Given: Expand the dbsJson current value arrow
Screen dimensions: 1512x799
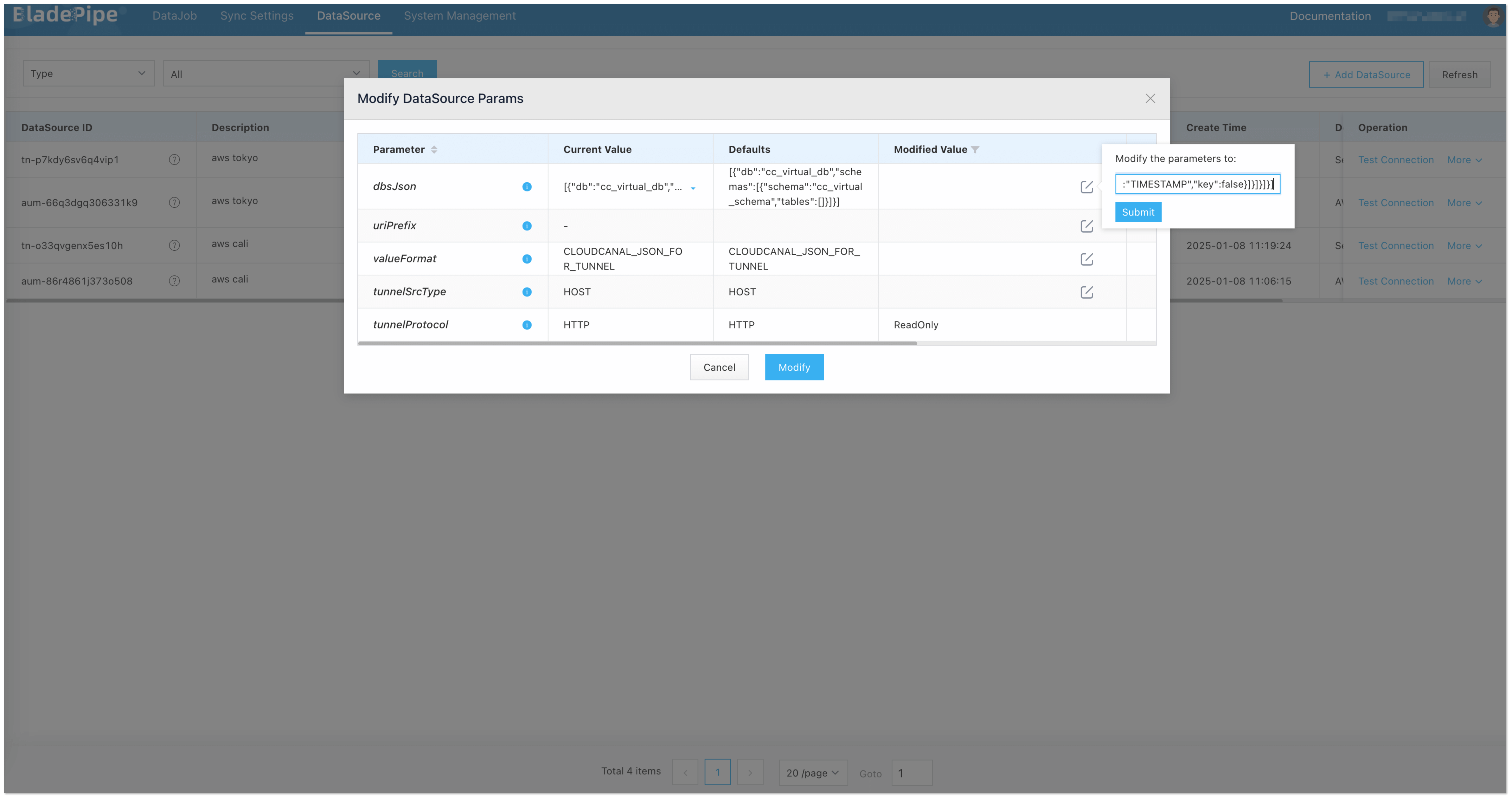Looking at the screenshot, I should coord(693,188).
